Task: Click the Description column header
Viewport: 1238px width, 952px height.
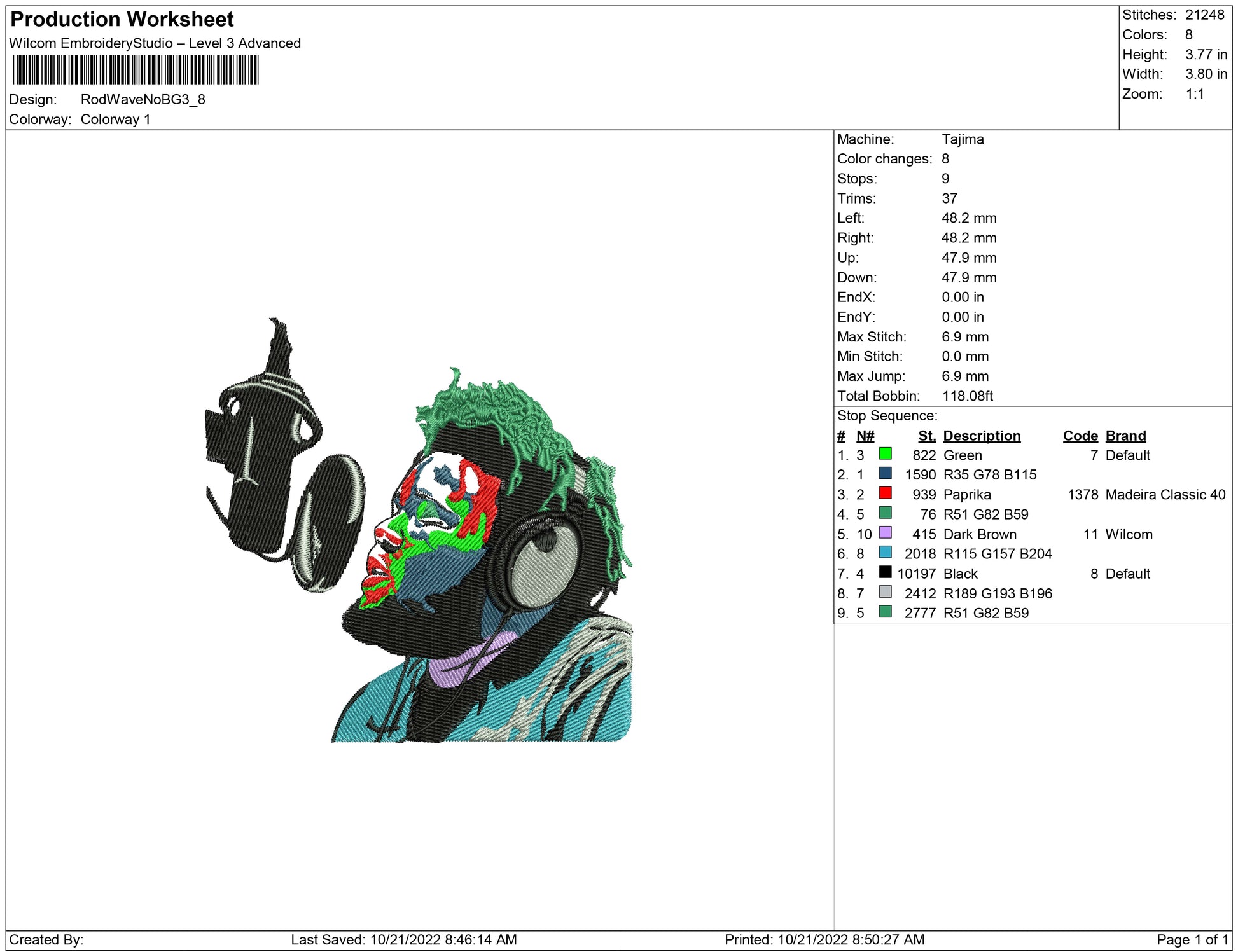Action: [981, 436]
